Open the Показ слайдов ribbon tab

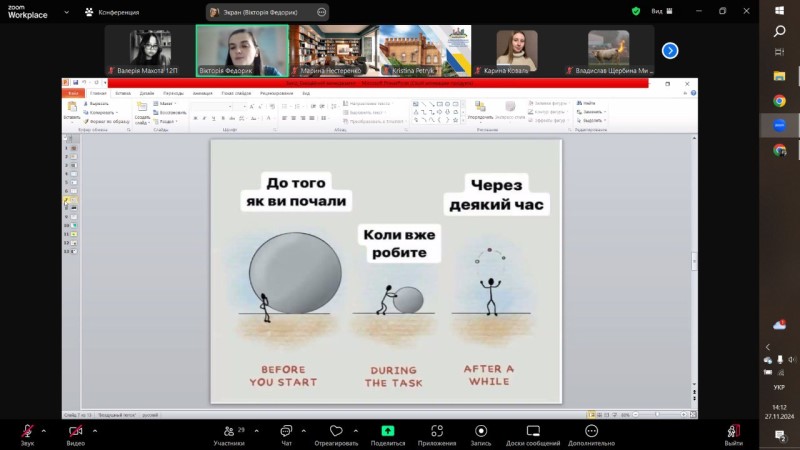236,93
